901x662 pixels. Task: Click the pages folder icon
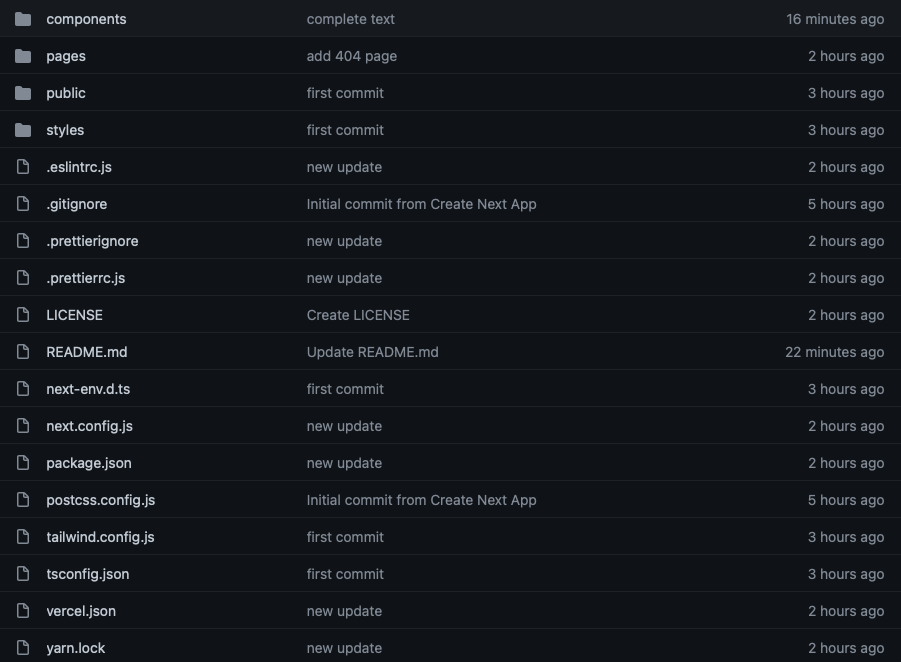23,55
